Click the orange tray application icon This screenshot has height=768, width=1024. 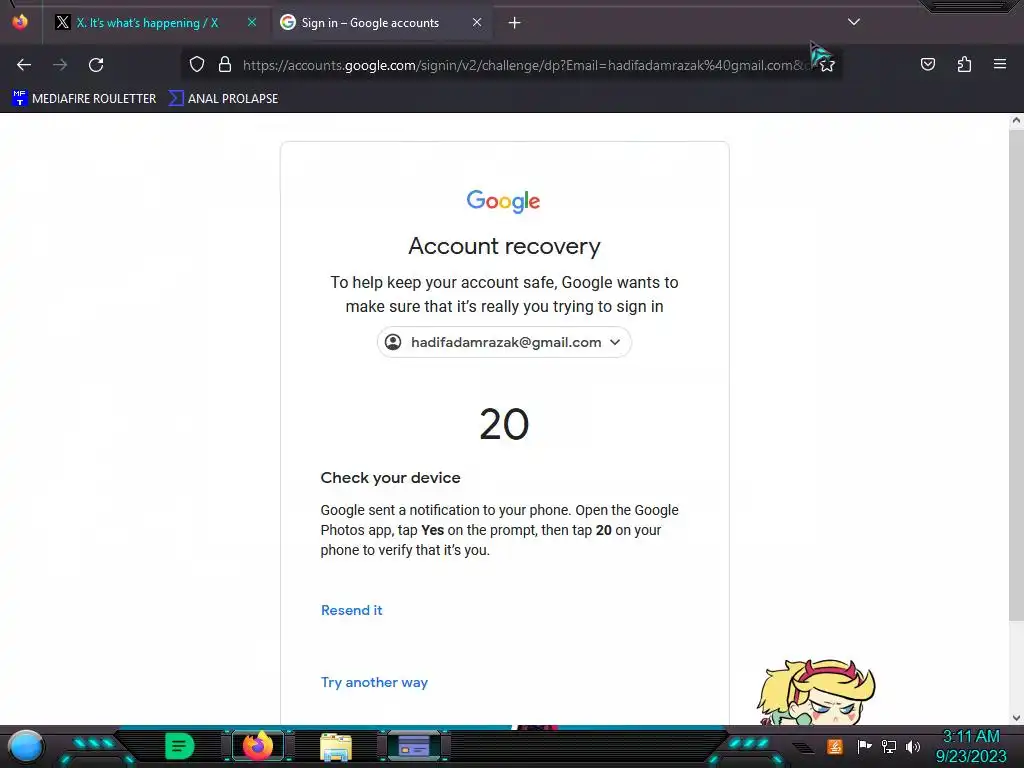click(x=834, y=746)
